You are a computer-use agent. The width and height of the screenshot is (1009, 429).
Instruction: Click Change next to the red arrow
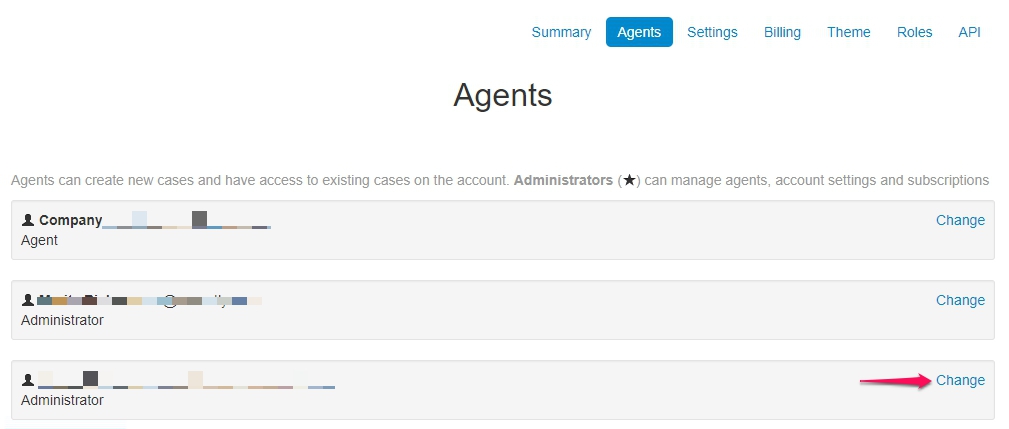click(x=960, y=380)
